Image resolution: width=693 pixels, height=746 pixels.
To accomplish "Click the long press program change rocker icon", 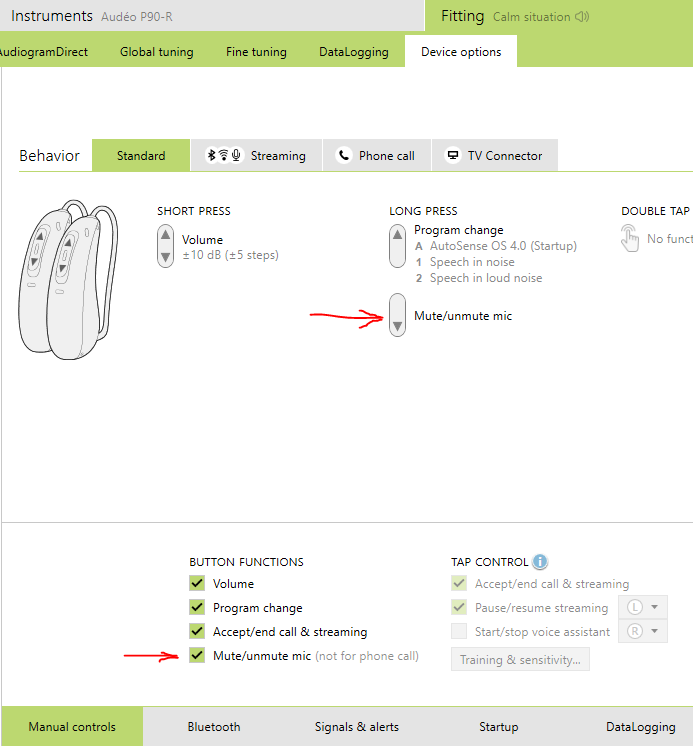I will point(397,246).
